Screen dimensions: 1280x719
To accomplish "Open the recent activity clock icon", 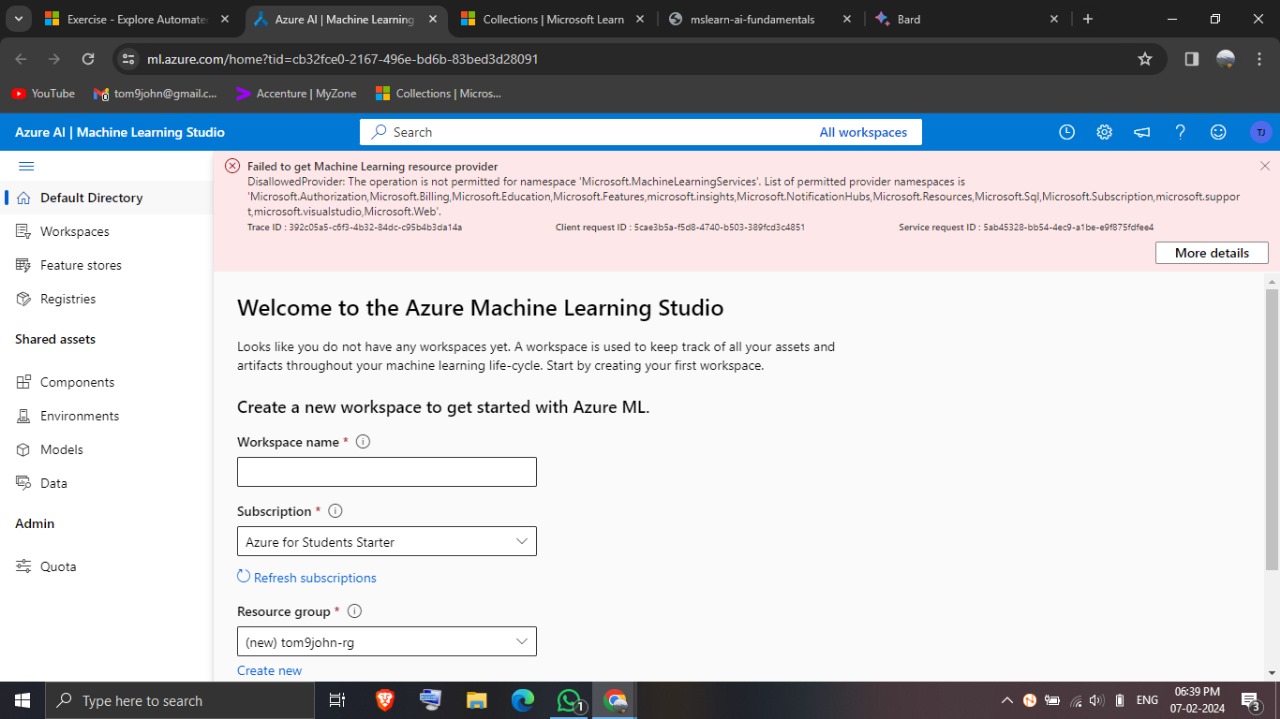I will pos(1067,132).
